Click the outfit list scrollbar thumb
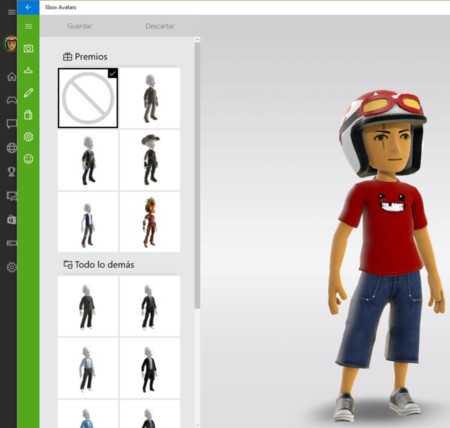 (197, 175)
